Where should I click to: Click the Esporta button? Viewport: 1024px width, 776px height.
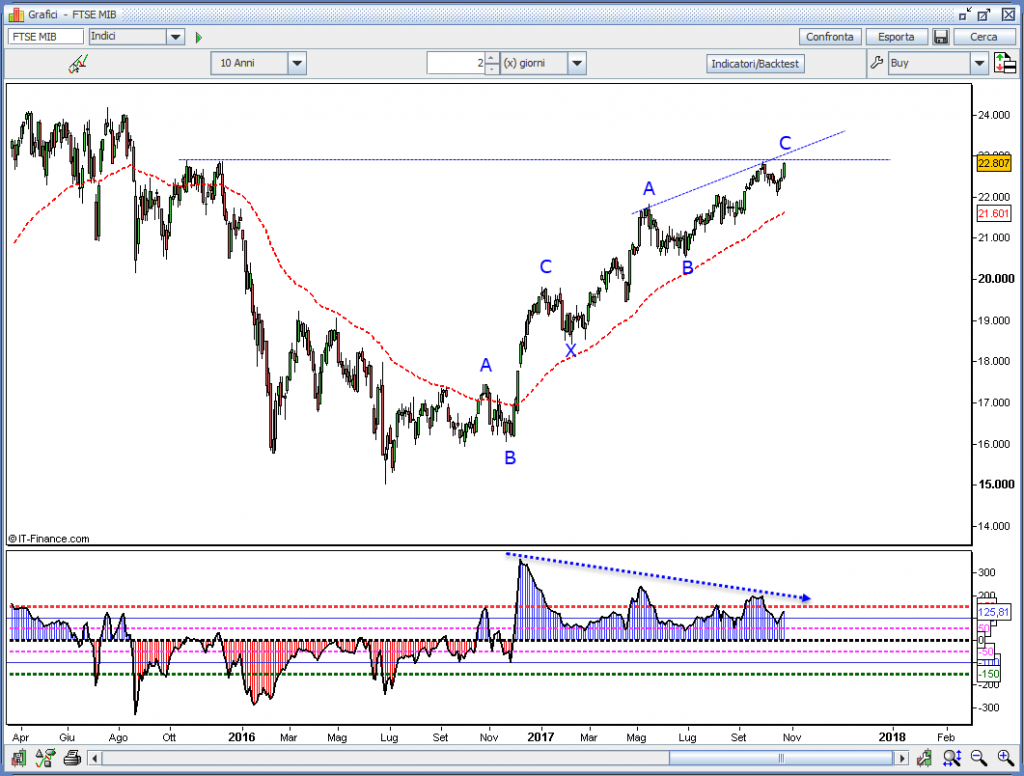click(x=895, y=37)
